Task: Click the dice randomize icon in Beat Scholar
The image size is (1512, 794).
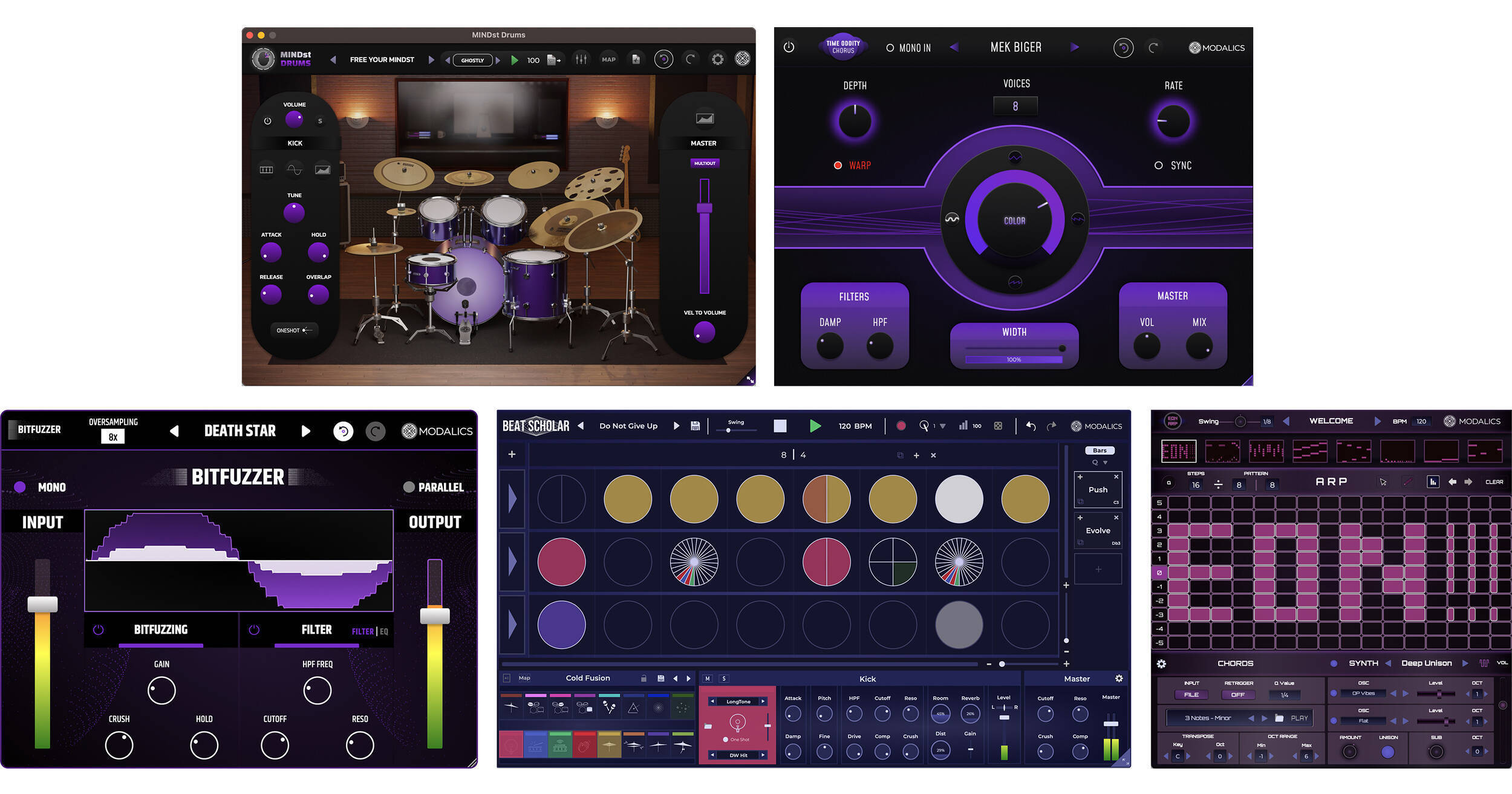Action: coord(997,426)
